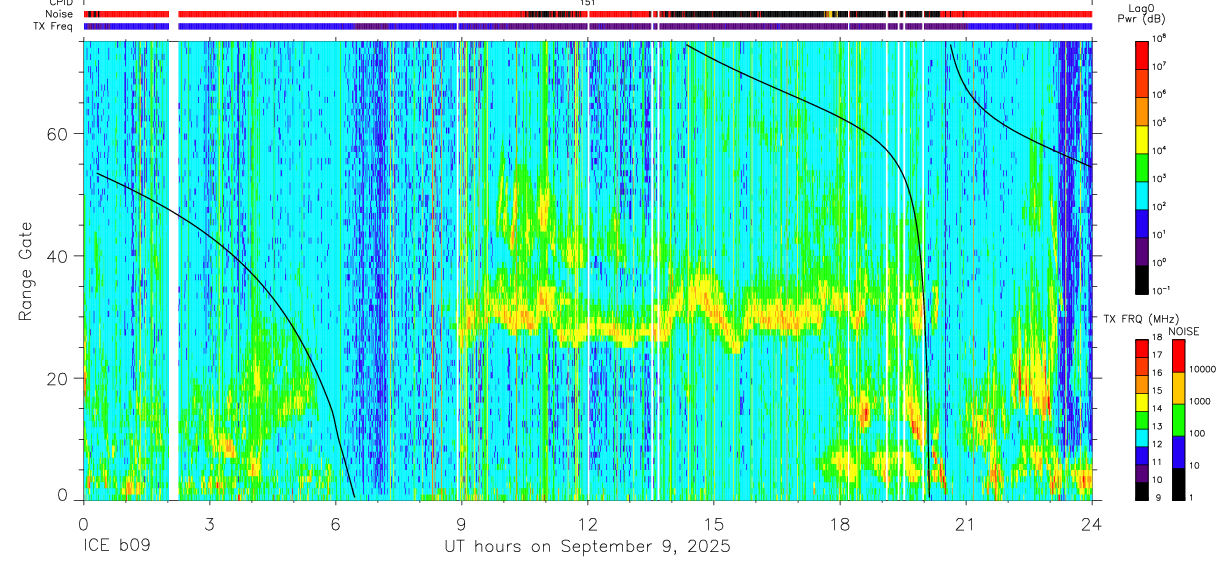Click the yellow TX FRQ segment between 15 and 14
Viewport: 1228px width, 567px height.
click(1141, 401)
